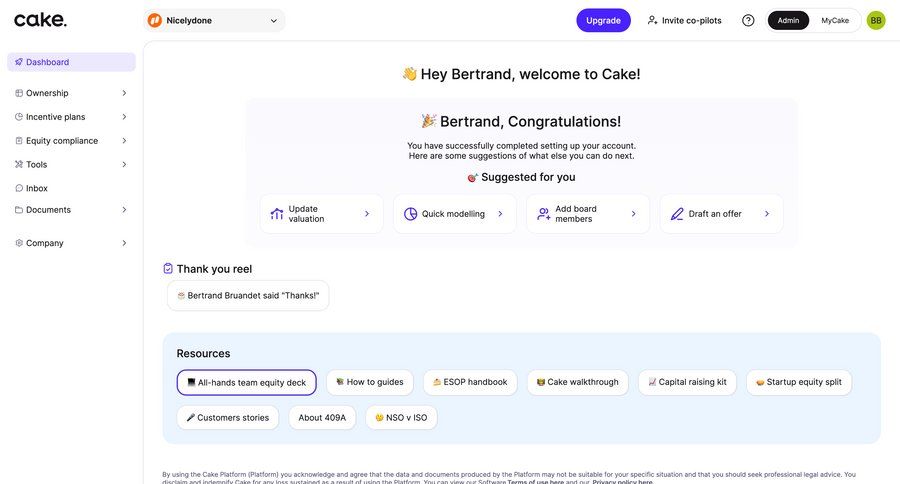Switch to Admin view toggle

[788, 20]
